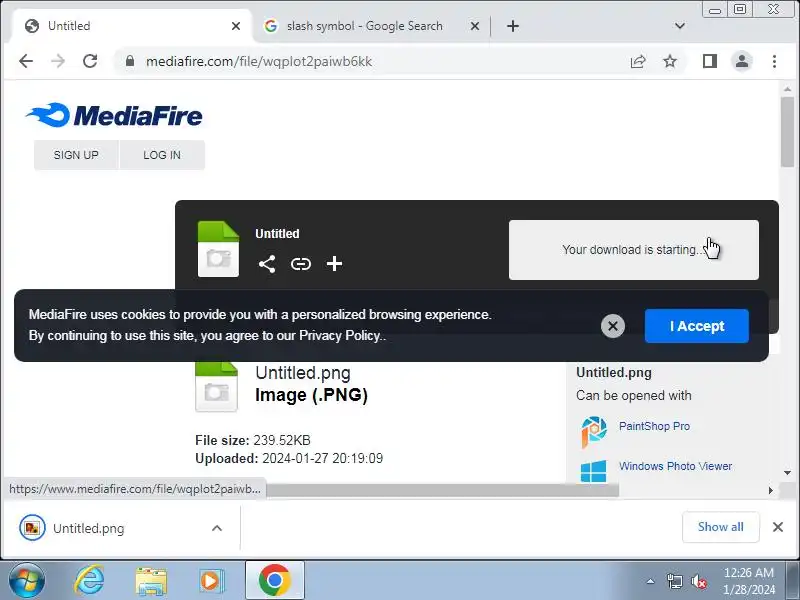
Task: Bookmark page with the star icon
Action: coord(670,62)
